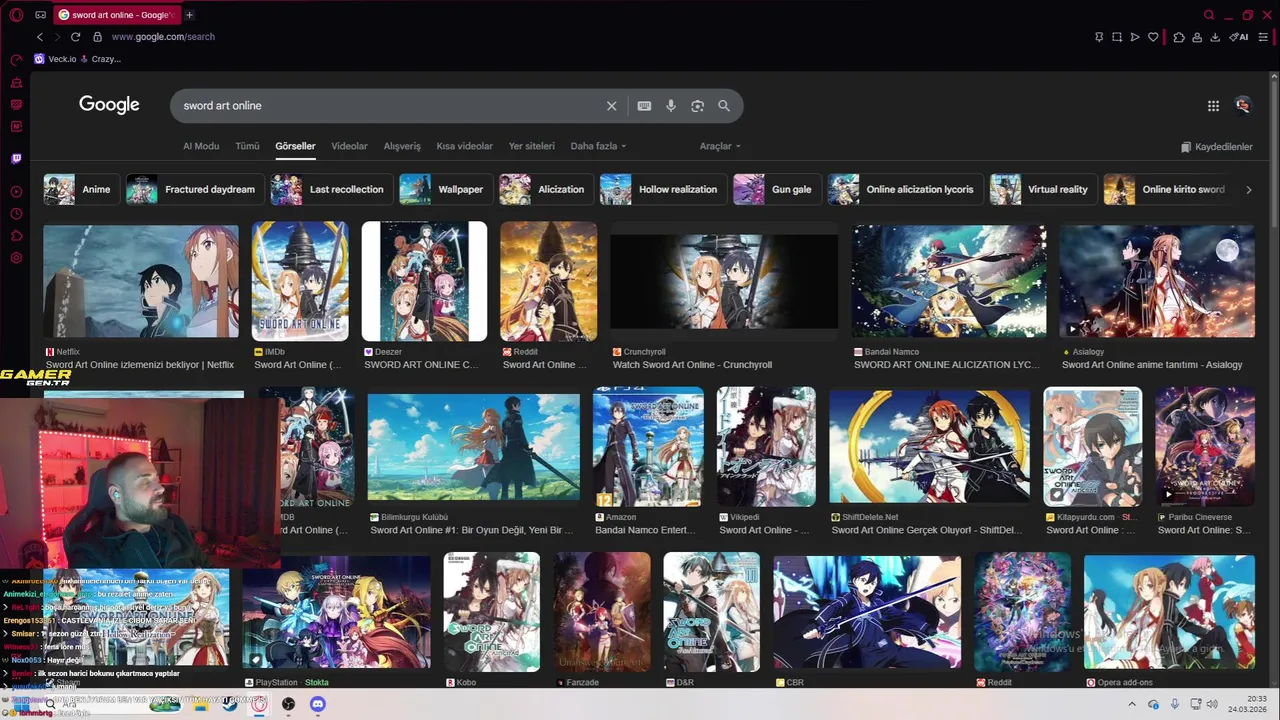The width and height of the screenshot is (1280, 720).
Task: Filter by Fractured daydream chip
Action: click(195, 189)
